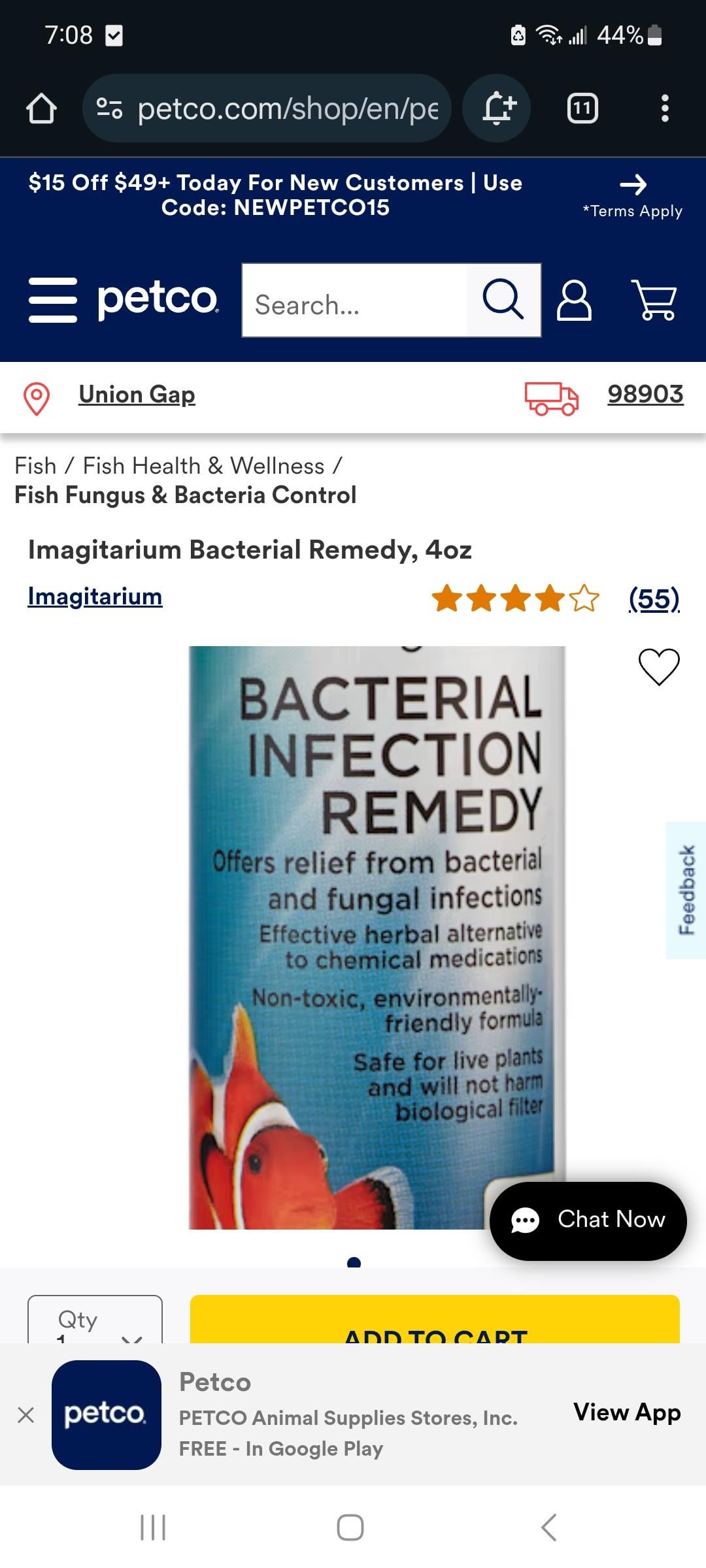Open the promo arrow for NEWPETCO15 offer
Screen dimensions: 706x1568
633,185
